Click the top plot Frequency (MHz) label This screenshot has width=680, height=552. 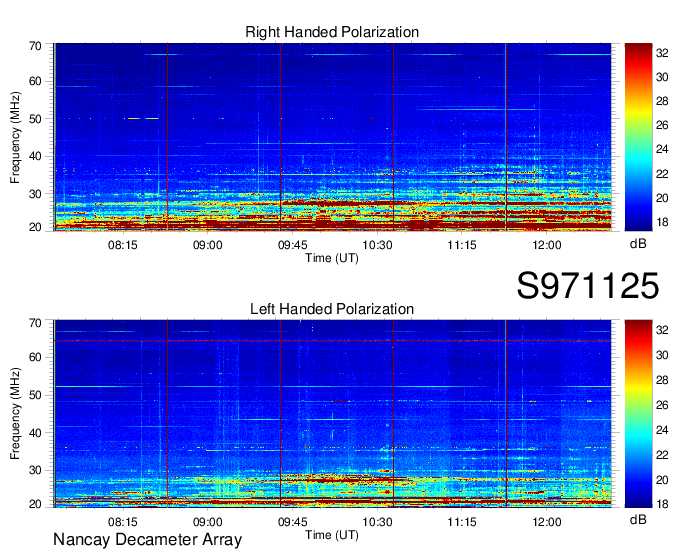pos(15,137)
